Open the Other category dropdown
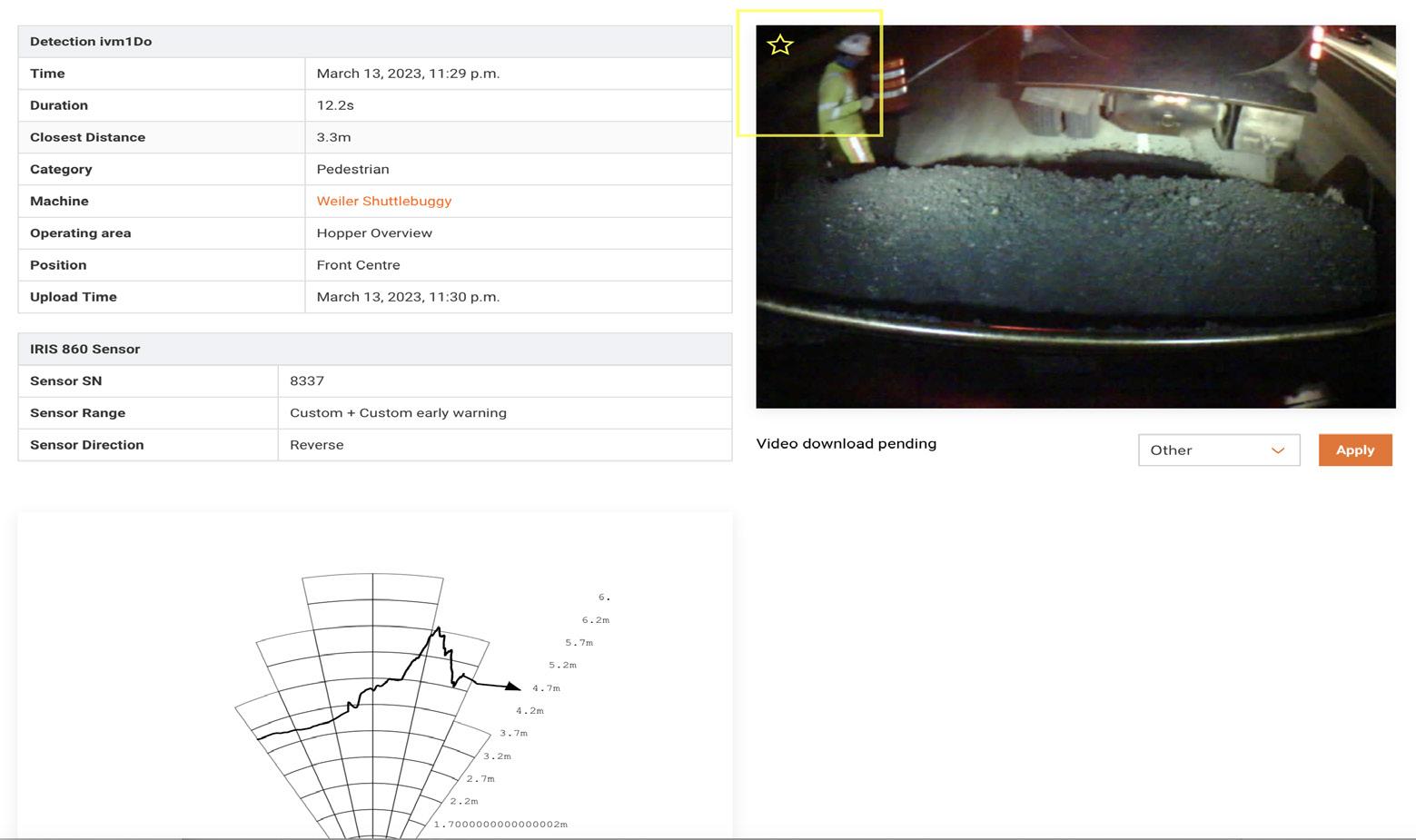Viewport: 1416px width, 840px height. click(x=1219, y=450)
